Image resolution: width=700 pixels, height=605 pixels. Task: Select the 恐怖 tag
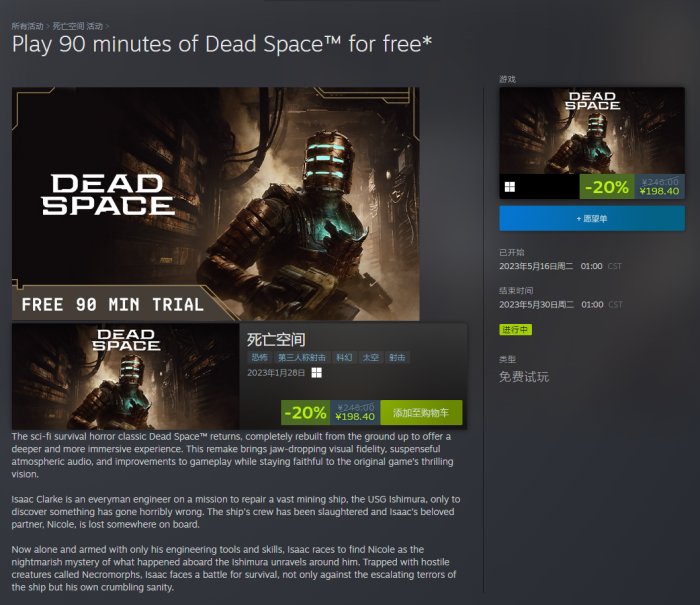pos(259,357)
